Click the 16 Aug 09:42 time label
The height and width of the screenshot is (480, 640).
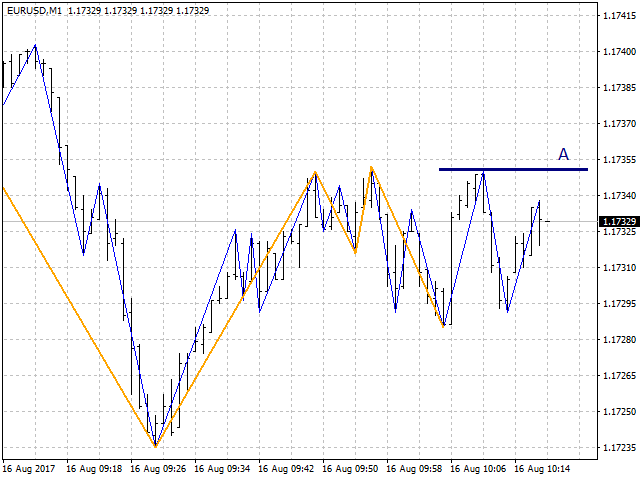point(286,469)
